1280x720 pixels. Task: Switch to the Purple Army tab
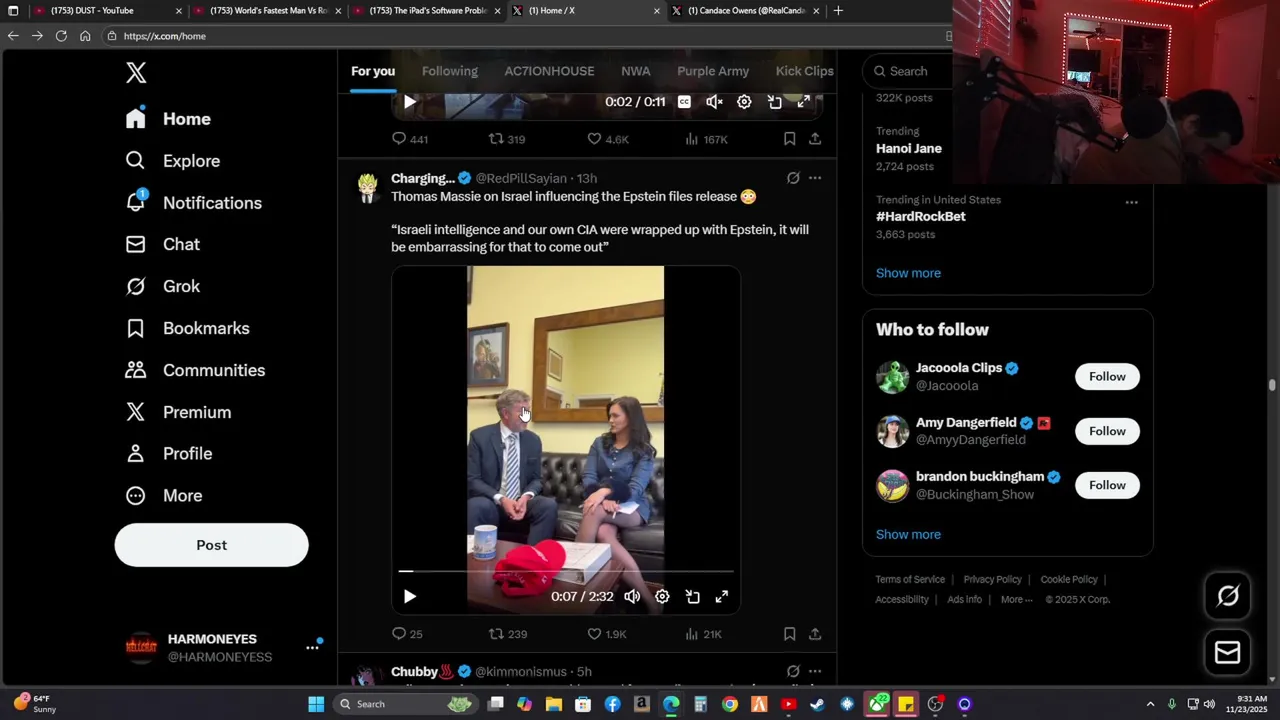point(713,71)
